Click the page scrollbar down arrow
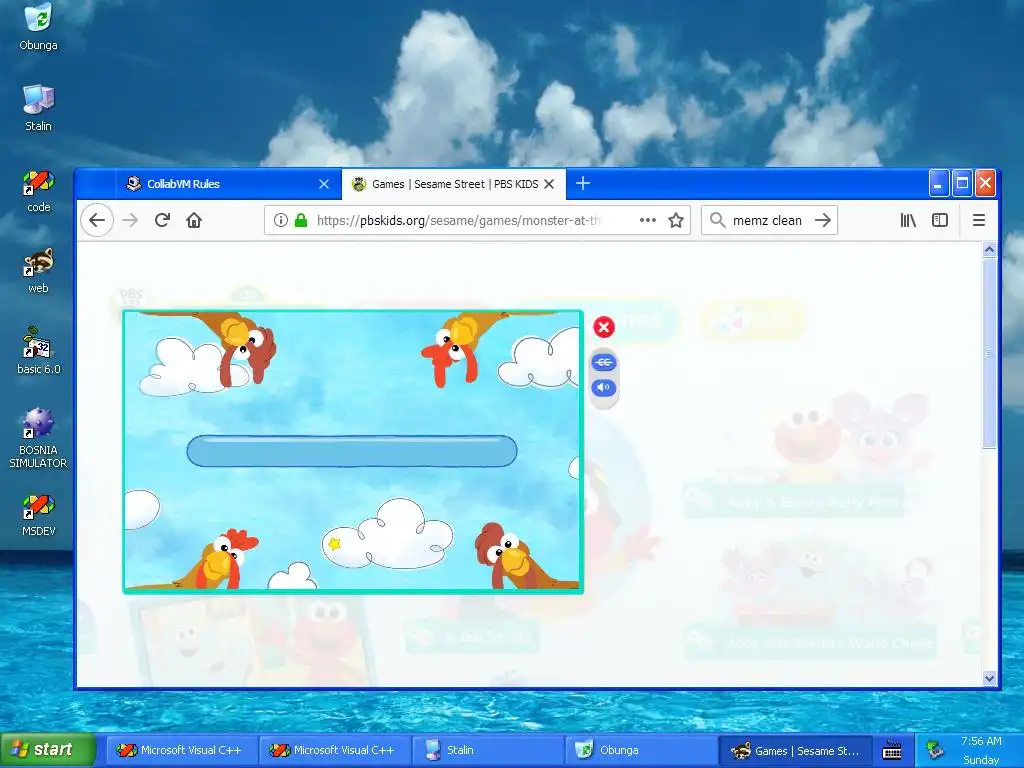The width and height of the screenshot is (1024, 768). tap(989, 679)
